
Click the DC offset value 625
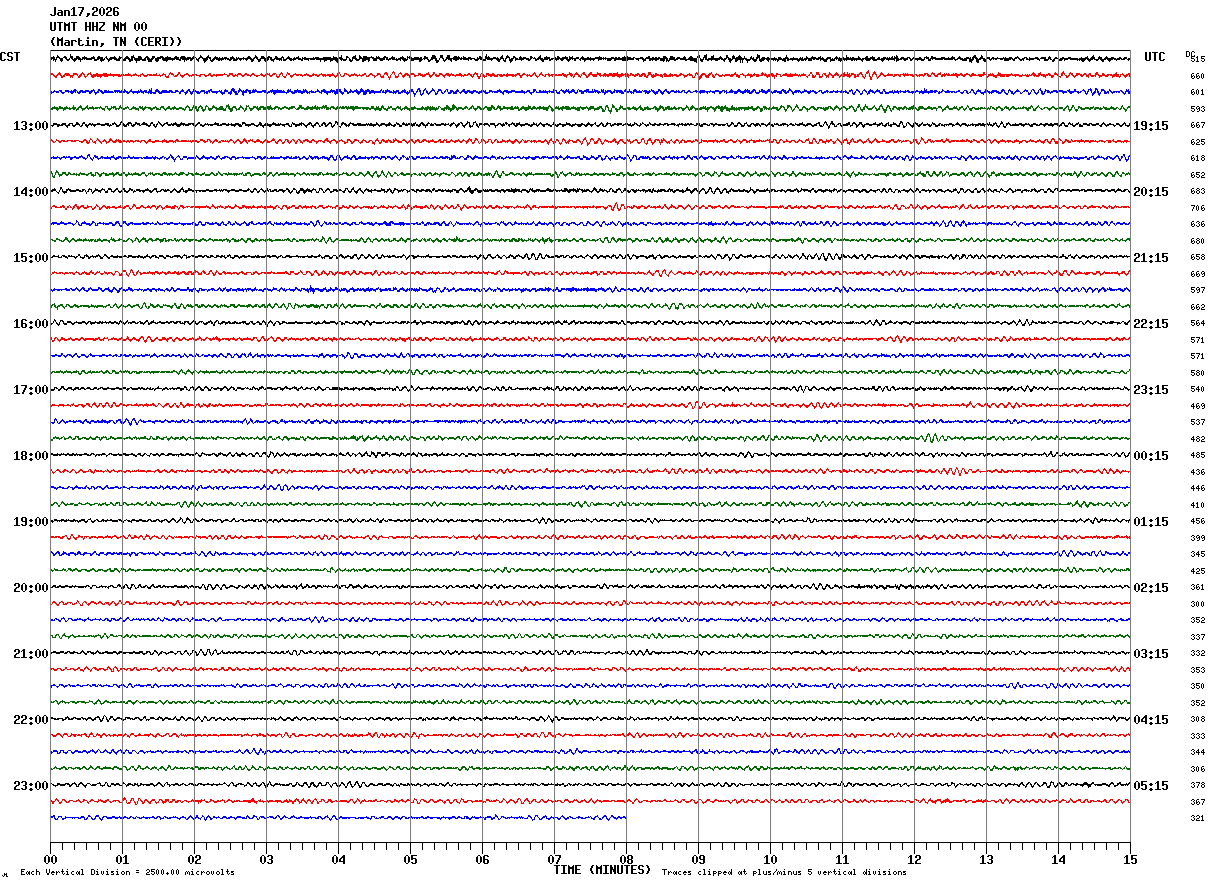1197,142
